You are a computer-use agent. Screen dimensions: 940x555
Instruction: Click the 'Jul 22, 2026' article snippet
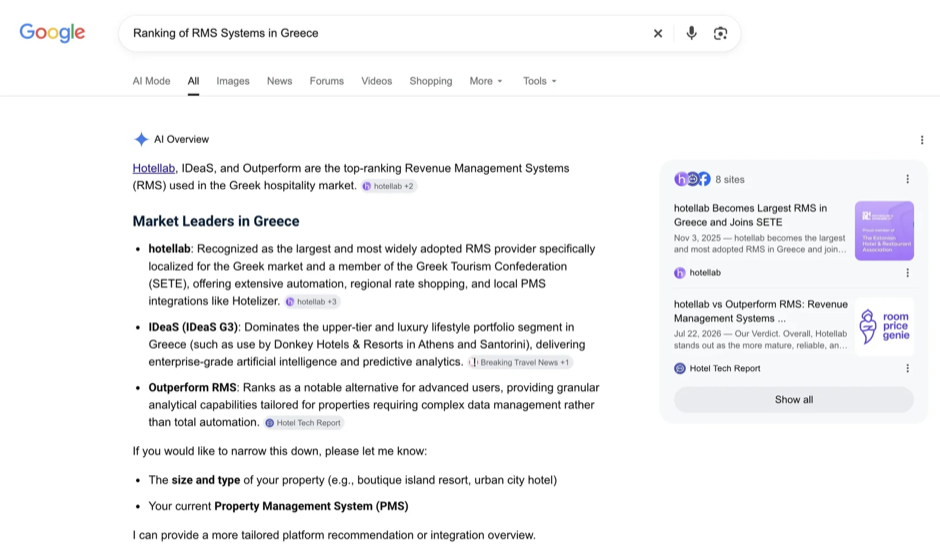[x=760, y=339]
